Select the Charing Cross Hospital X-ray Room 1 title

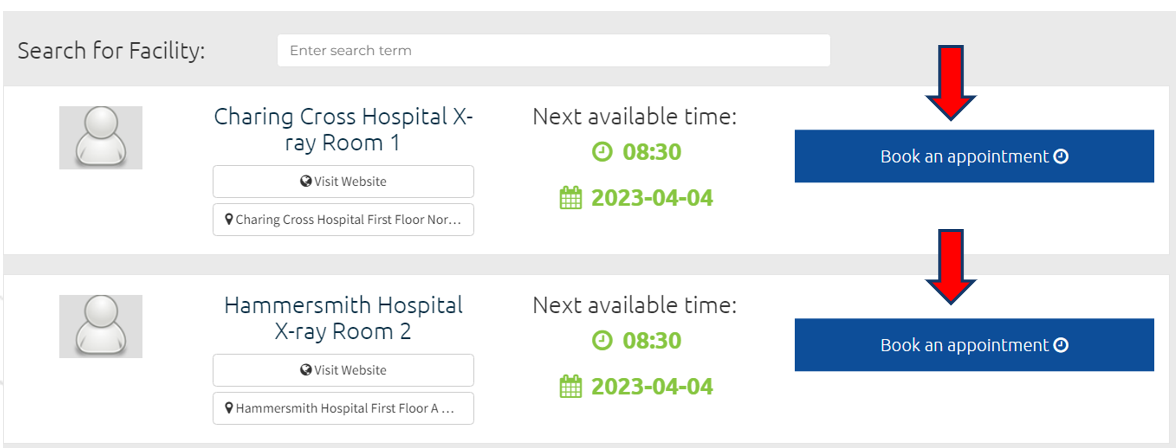344,129
